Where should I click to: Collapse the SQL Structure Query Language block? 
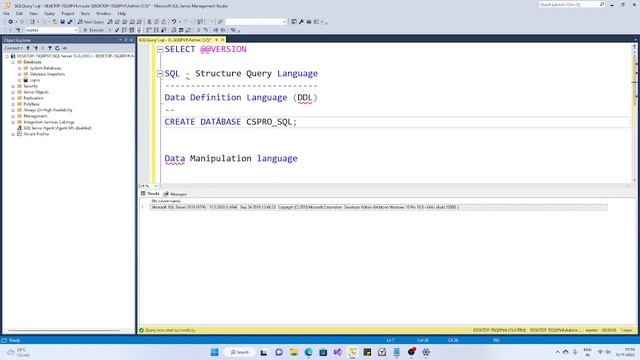(160, 74)
